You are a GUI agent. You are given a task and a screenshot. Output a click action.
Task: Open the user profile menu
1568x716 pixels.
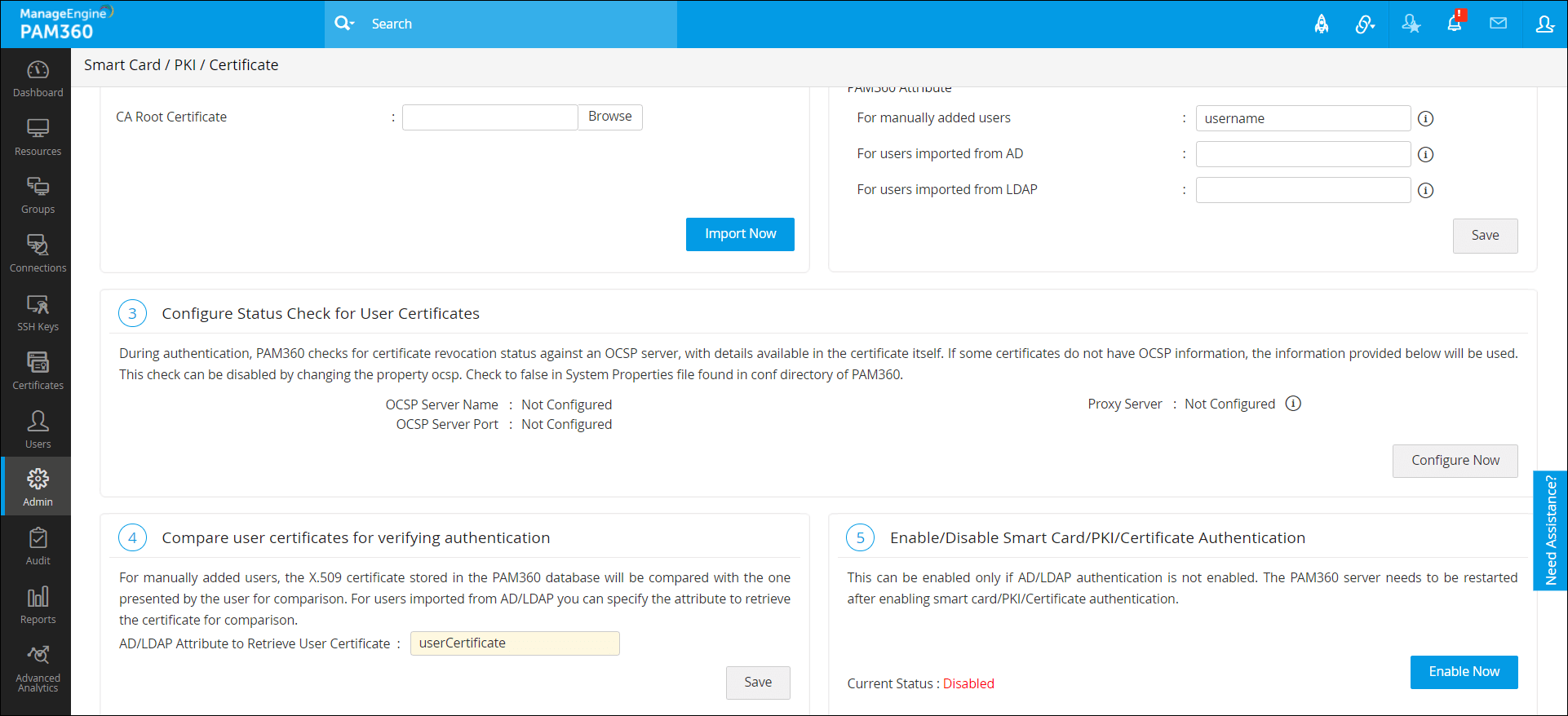tap(1544, 24)
